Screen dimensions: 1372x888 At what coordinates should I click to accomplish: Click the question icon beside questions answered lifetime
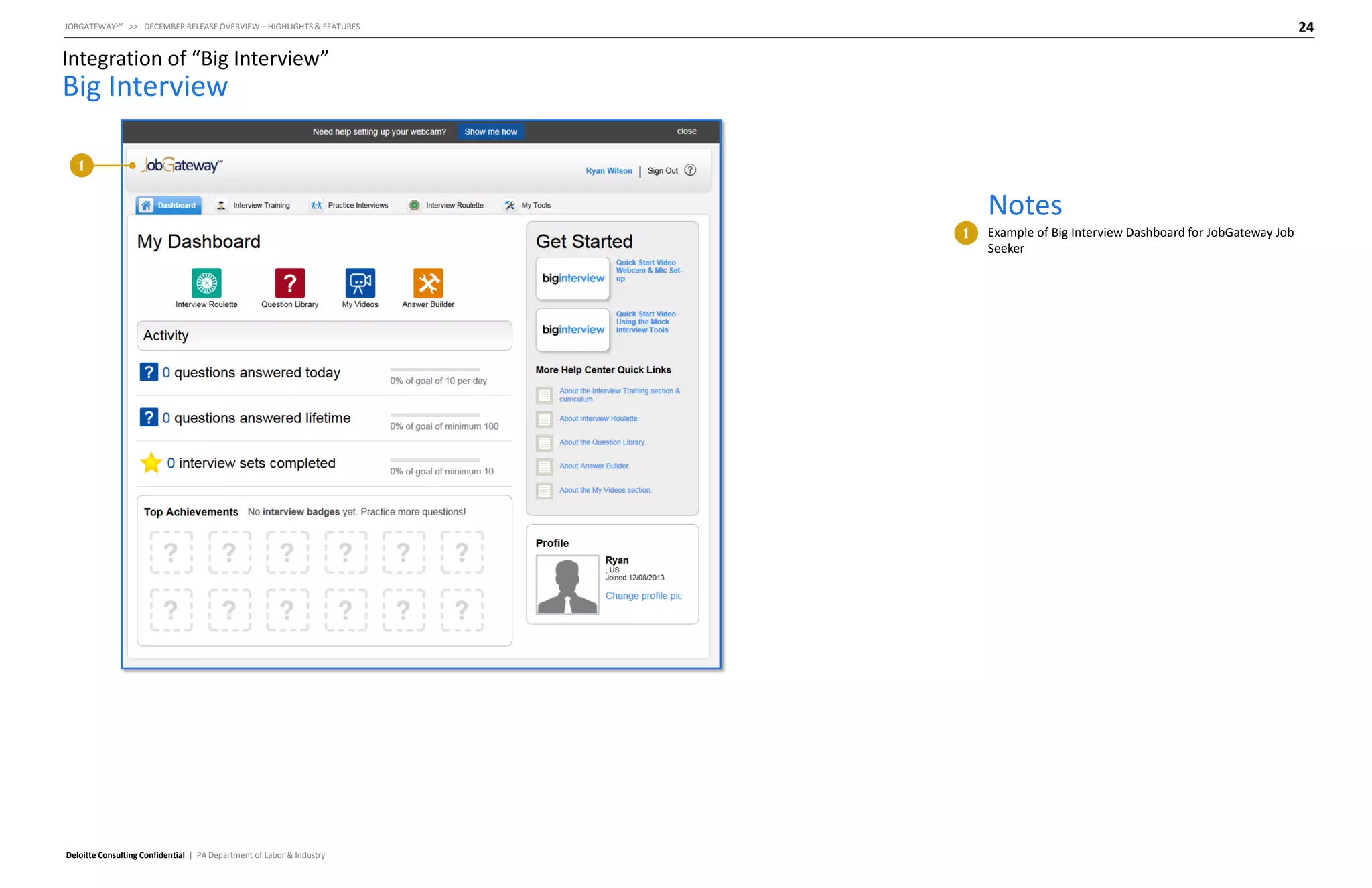coord(149,418)
